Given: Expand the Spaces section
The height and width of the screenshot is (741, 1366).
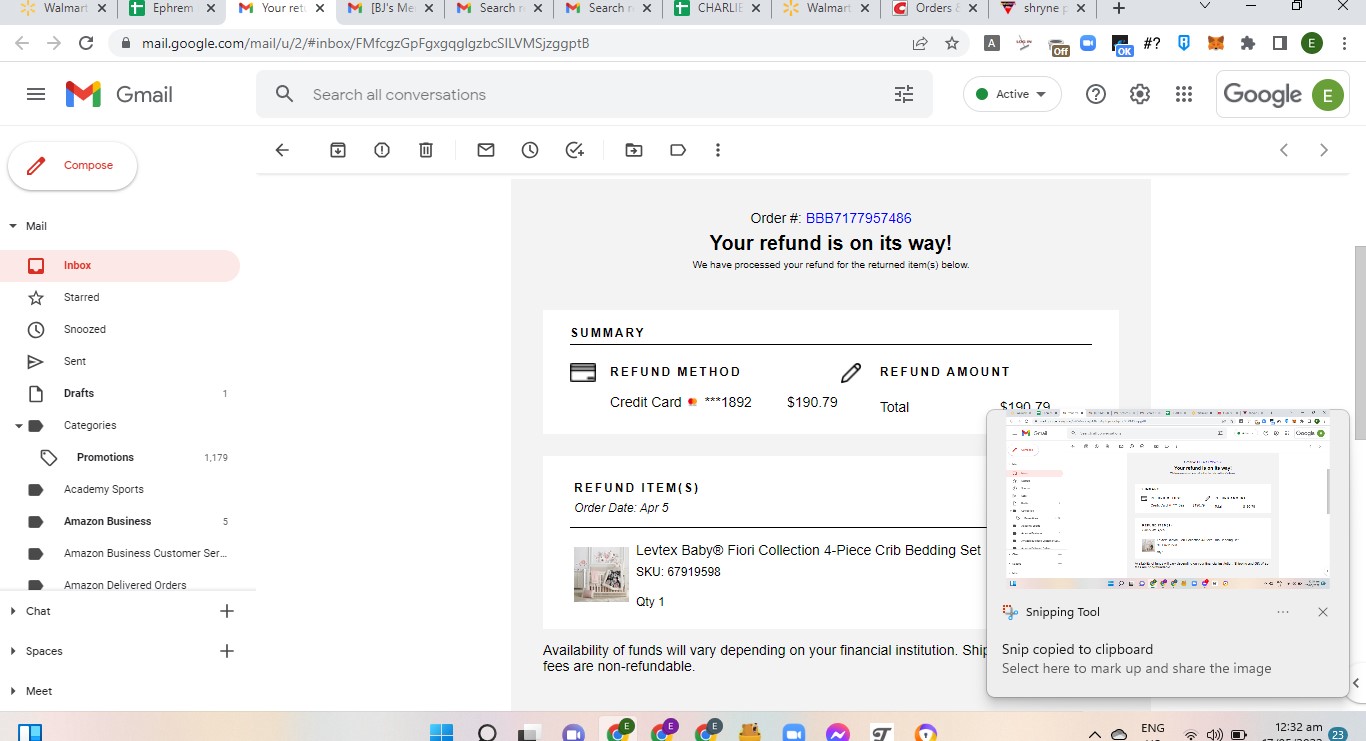Looking at the screenshot, I should pos(13,651).
